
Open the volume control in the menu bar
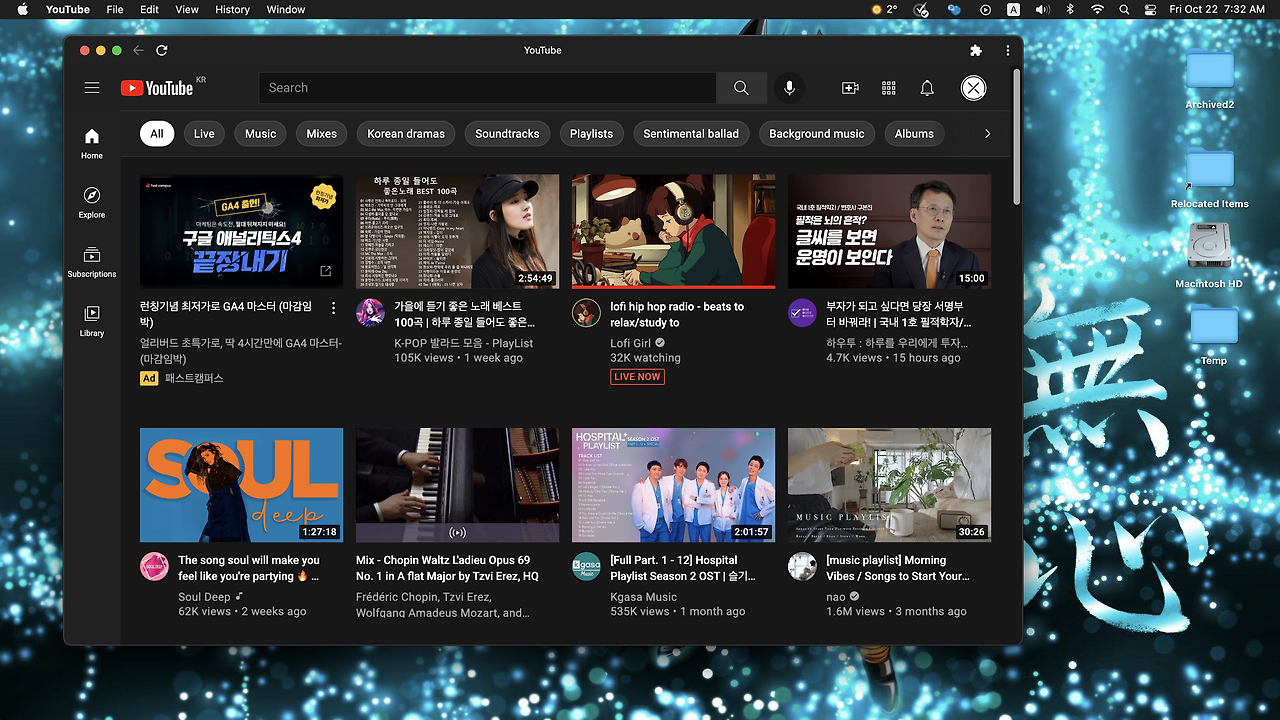click(x=1043, y=9)
